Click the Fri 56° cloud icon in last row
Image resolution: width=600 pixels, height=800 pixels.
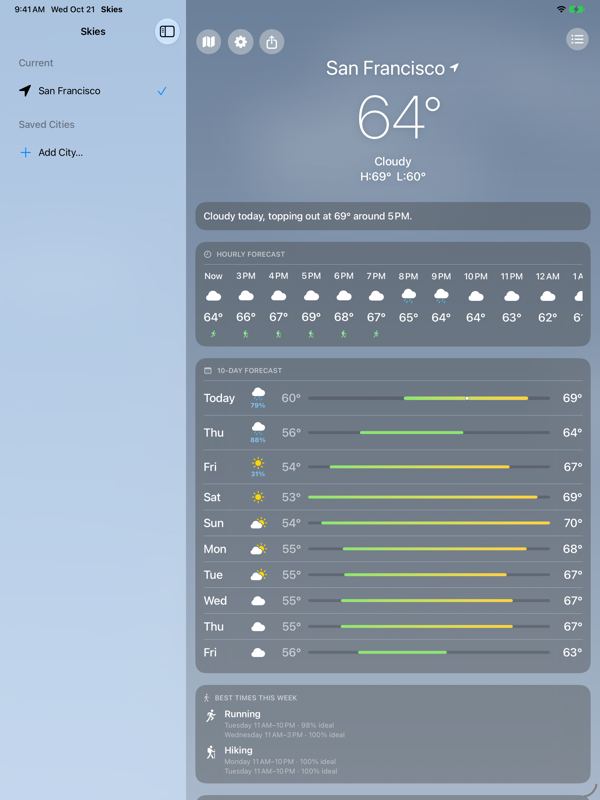click(x=258, y=653)
